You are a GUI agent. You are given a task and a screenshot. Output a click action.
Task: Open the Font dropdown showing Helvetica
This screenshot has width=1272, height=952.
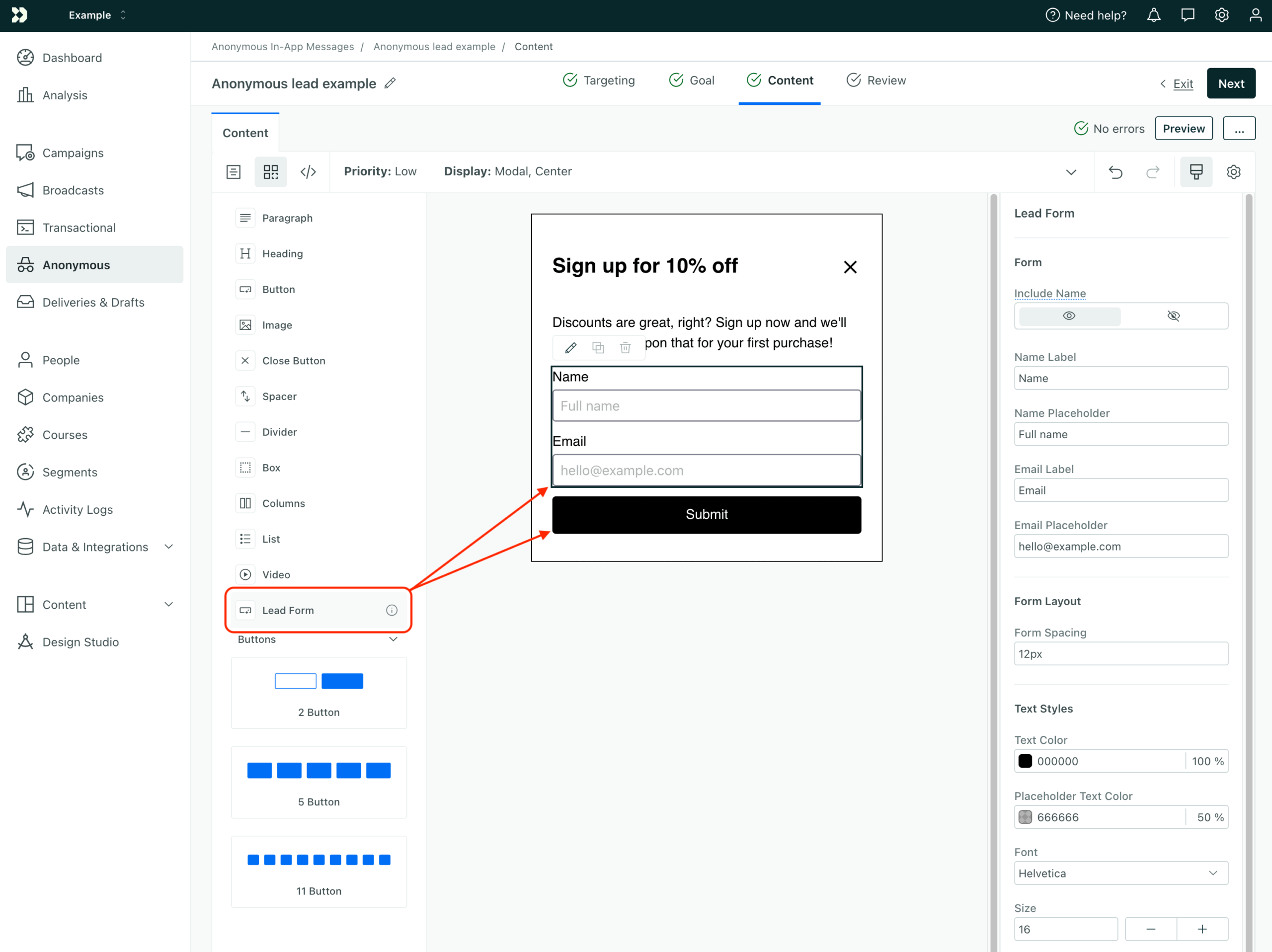(x=1120, y=873)
